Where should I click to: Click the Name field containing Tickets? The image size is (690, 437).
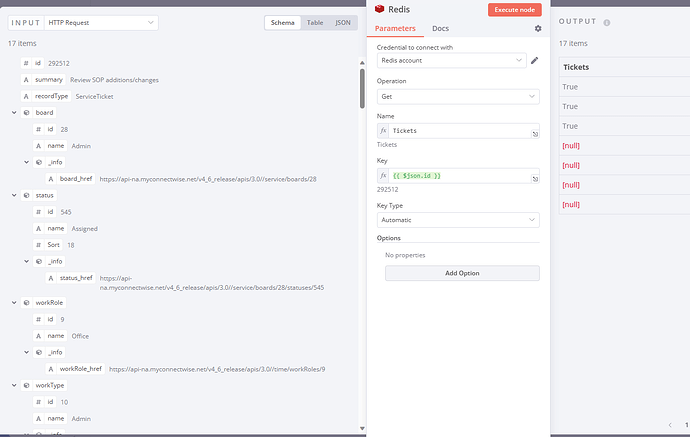coord(459,131)
